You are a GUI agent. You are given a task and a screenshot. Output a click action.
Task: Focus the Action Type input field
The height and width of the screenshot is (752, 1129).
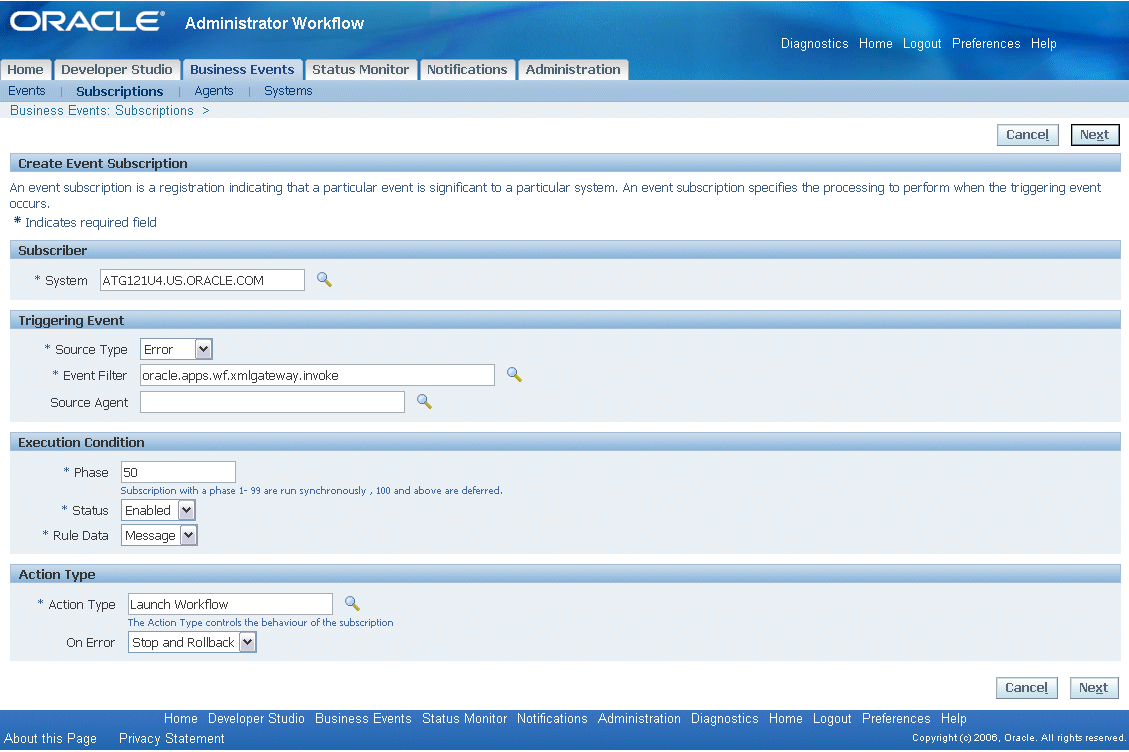(x=230, y=604)
